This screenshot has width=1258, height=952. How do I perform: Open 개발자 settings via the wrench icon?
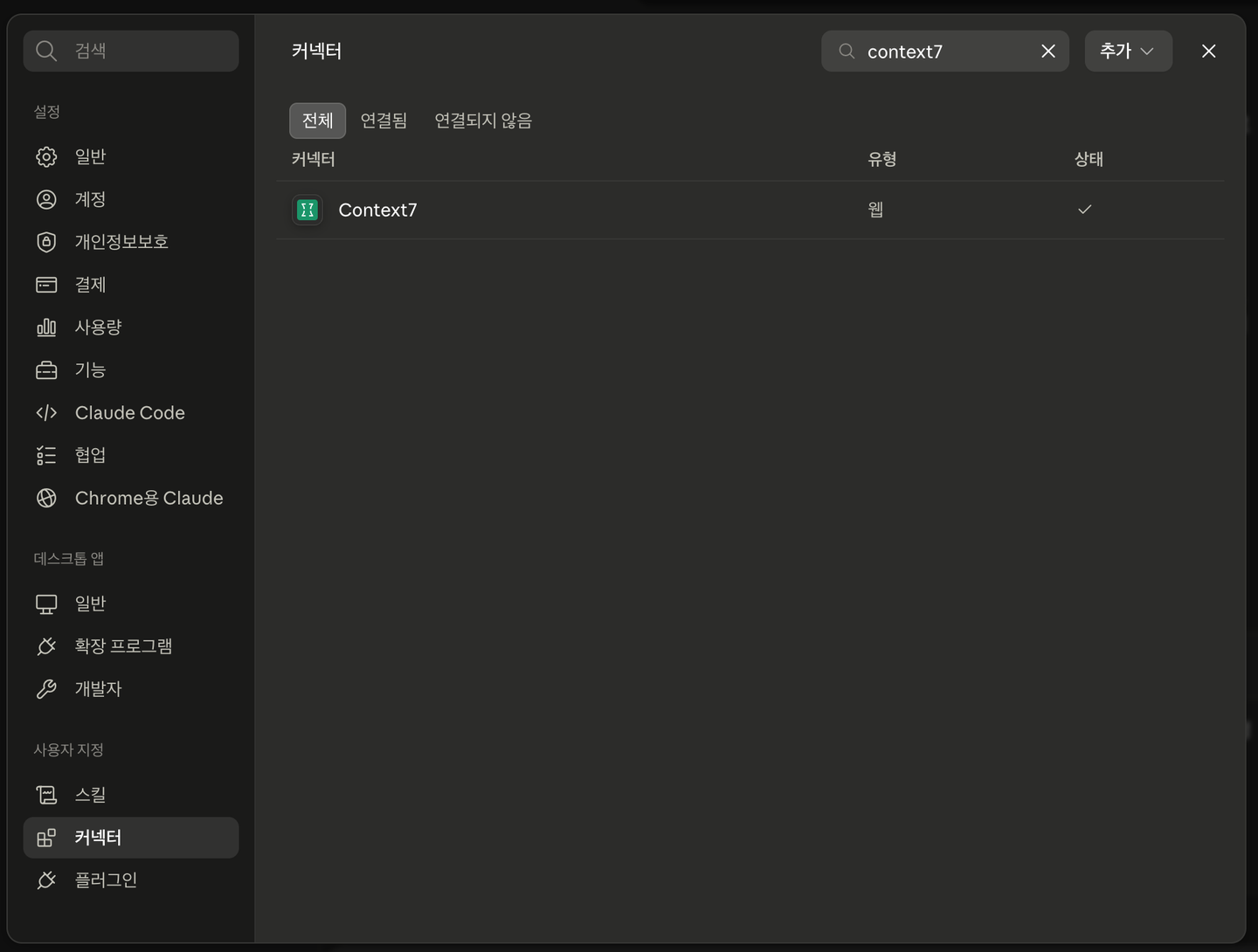[46, 689]
